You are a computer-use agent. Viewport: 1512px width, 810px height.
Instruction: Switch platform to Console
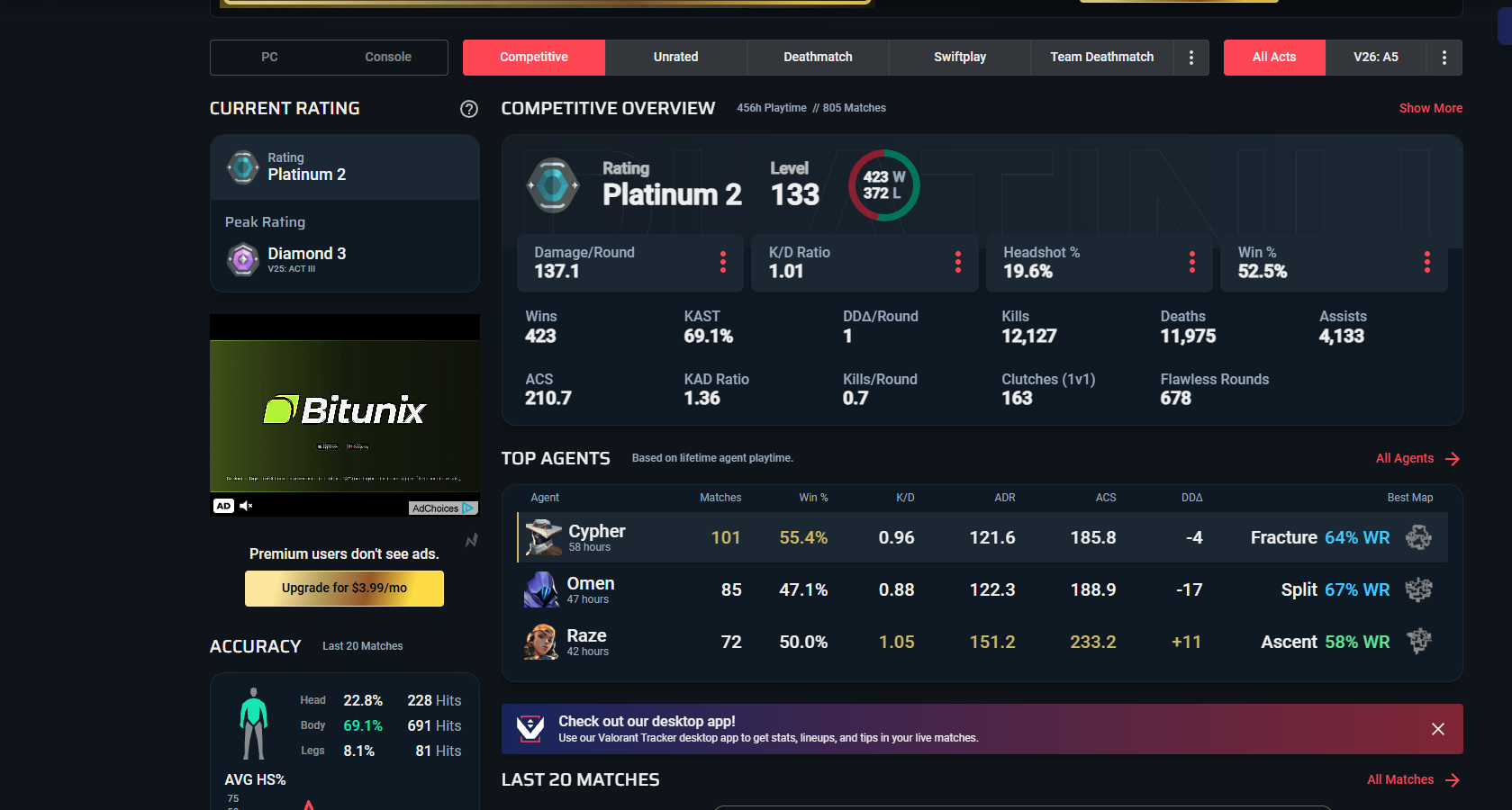(x=388, y=57)
